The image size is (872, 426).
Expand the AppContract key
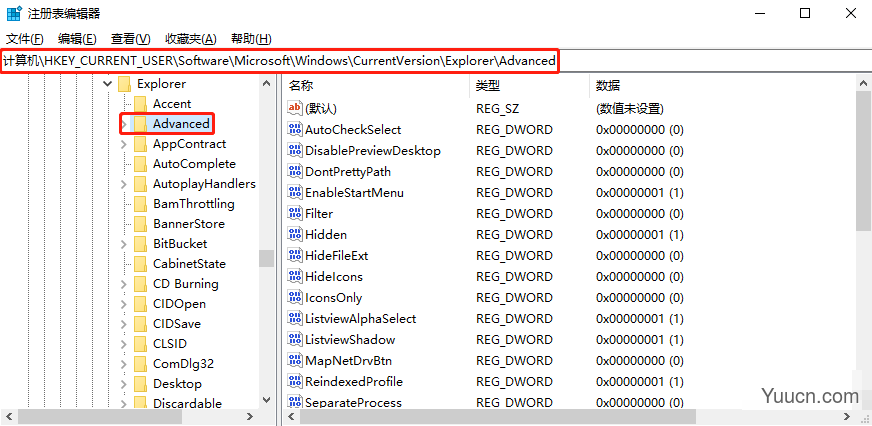click(124, 144)
